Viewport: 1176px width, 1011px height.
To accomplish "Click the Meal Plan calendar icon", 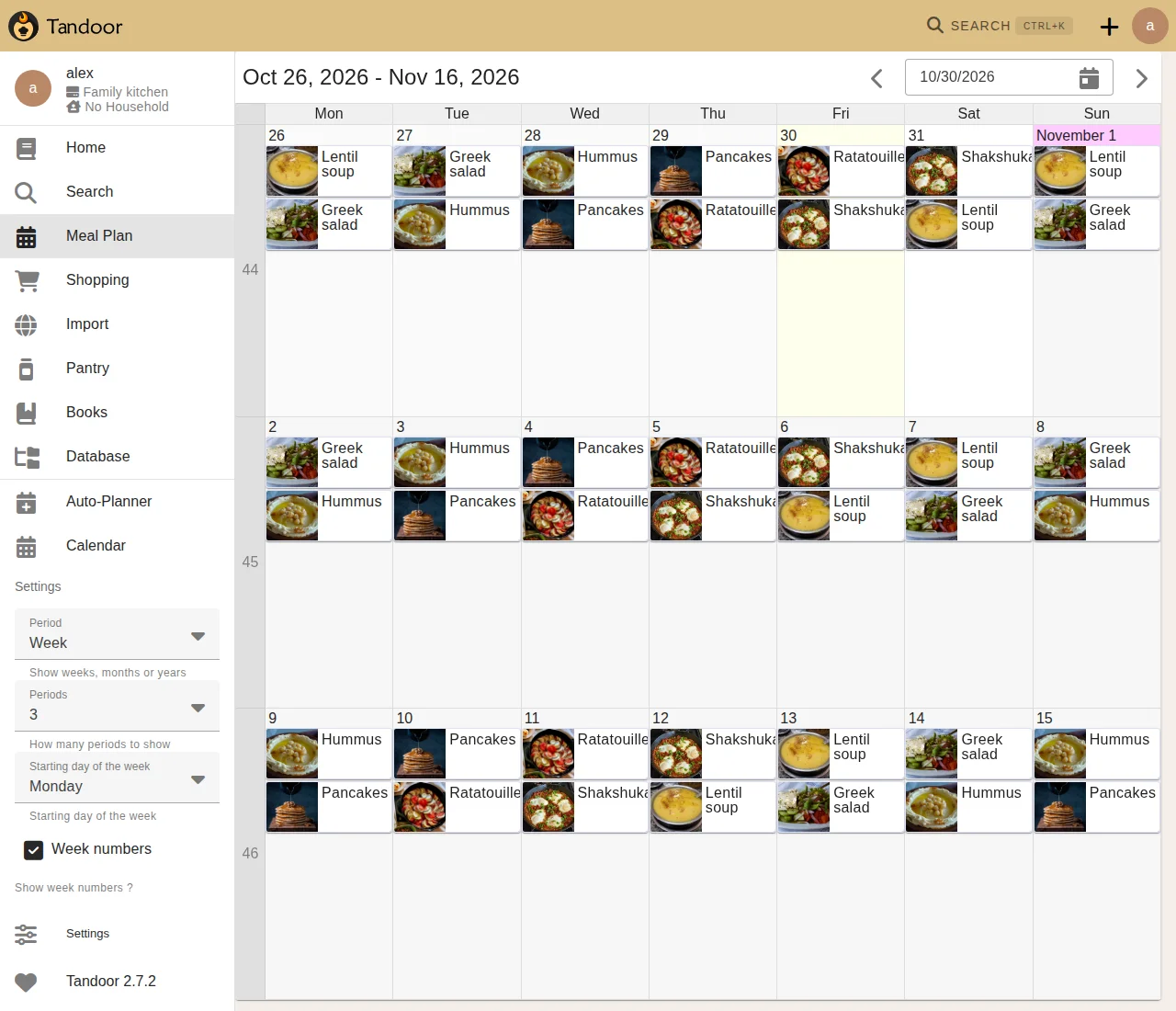I will coord(27,236).
